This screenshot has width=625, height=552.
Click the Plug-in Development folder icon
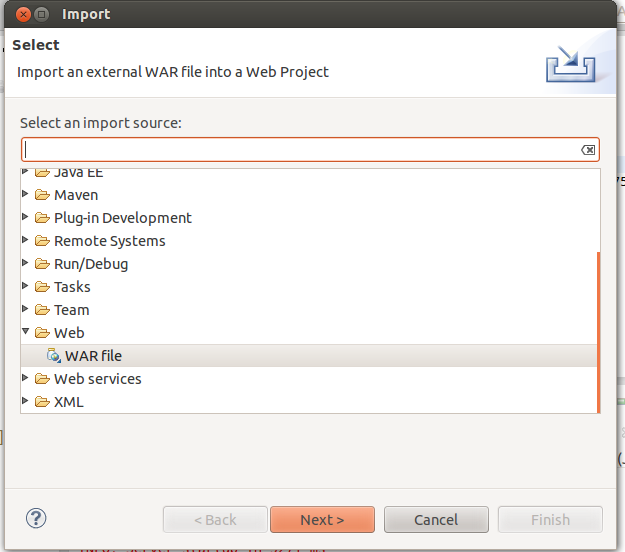click(42, 218)
